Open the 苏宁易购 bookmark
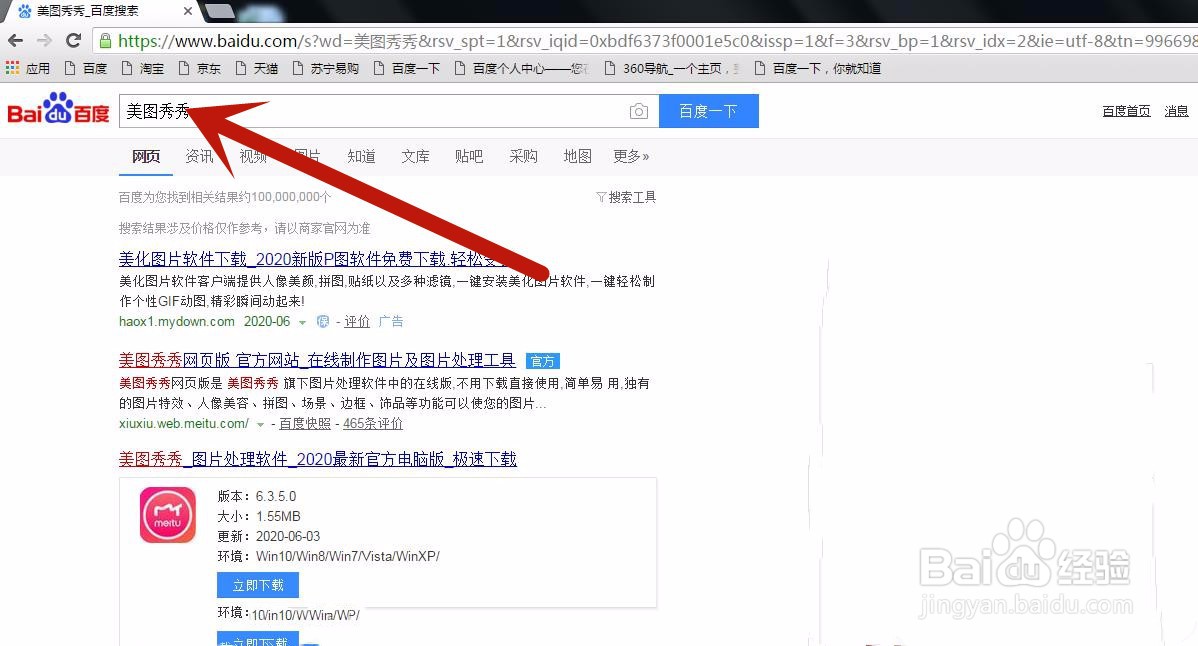The width and height of the screenshot is (1198, 646). [x=326, y=68]
